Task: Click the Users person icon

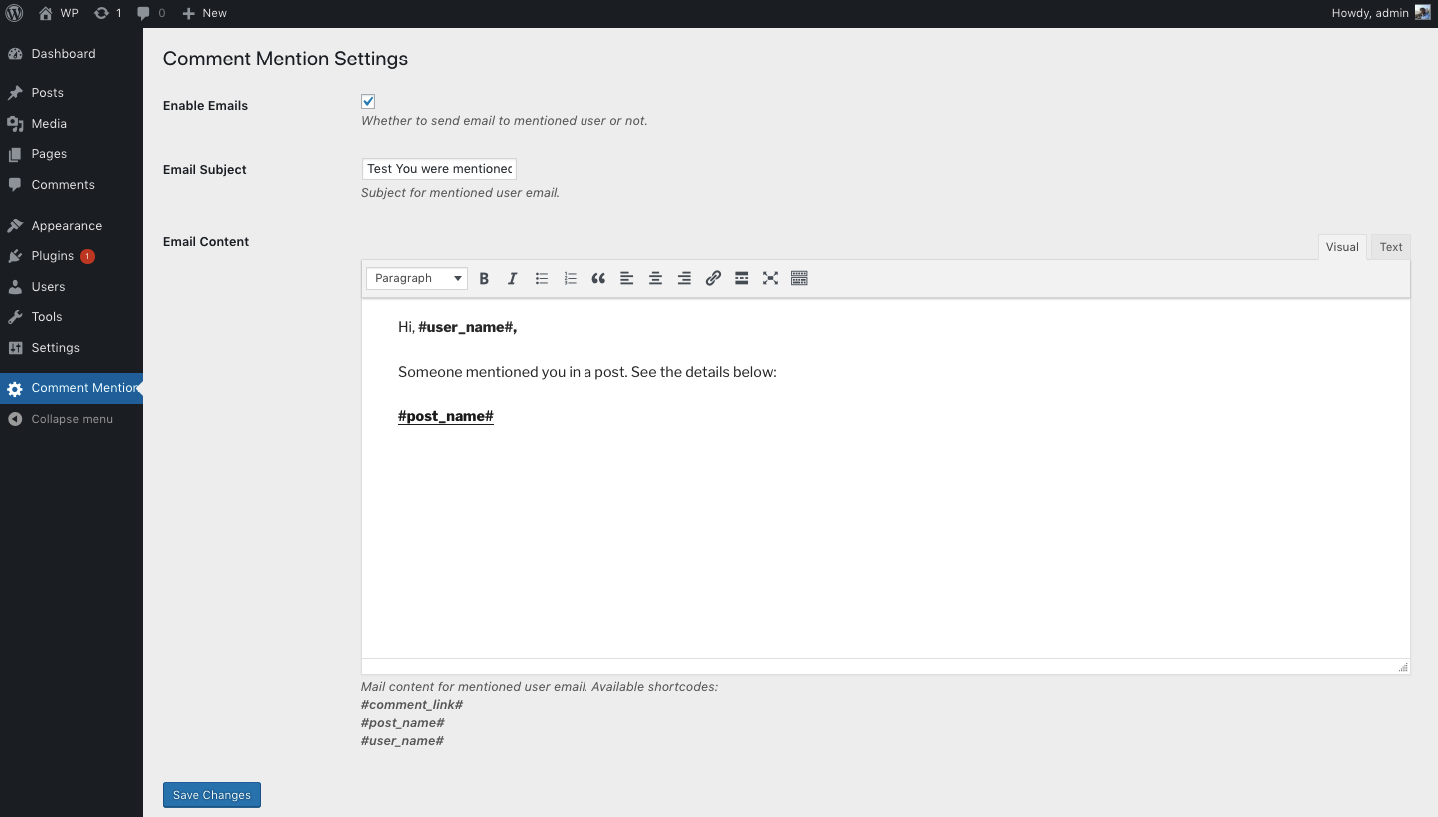Action: click(15, 287)
